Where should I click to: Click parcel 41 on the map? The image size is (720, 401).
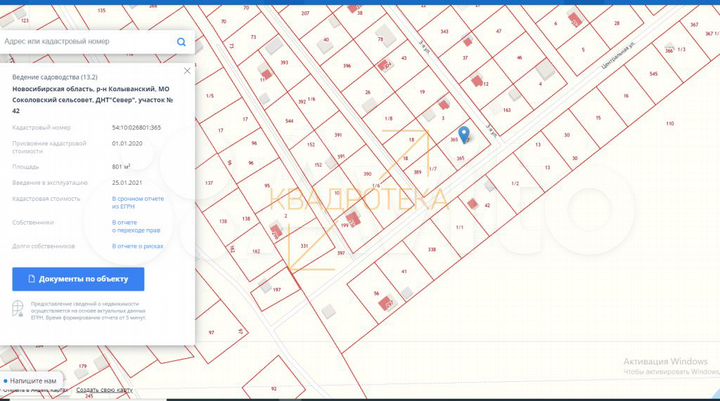click(x=404, y=272)
